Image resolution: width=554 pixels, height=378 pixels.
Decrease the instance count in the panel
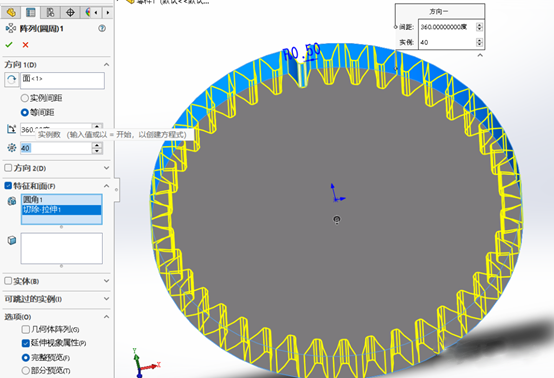click(x=97, y=151)
